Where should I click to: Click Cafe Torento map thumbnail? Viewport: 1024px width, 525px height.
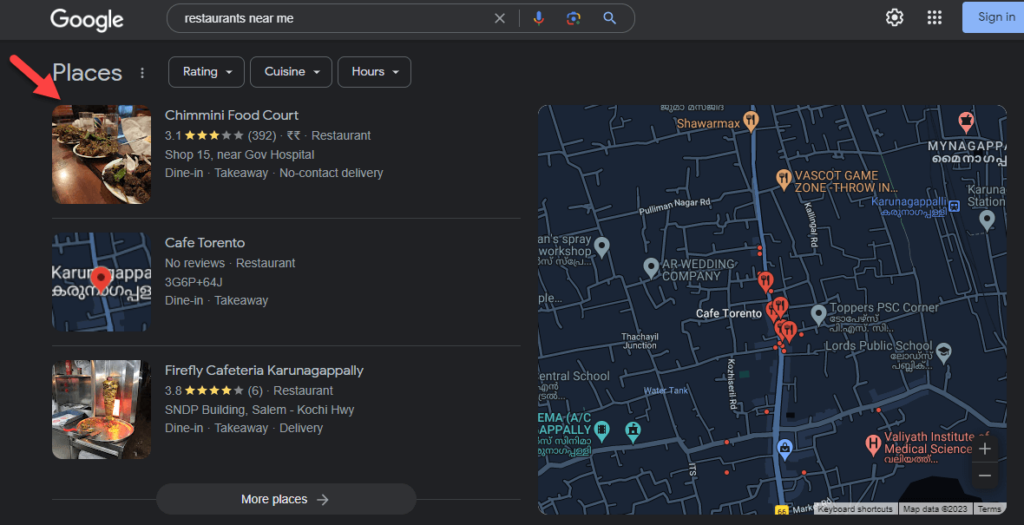point(101,282)
